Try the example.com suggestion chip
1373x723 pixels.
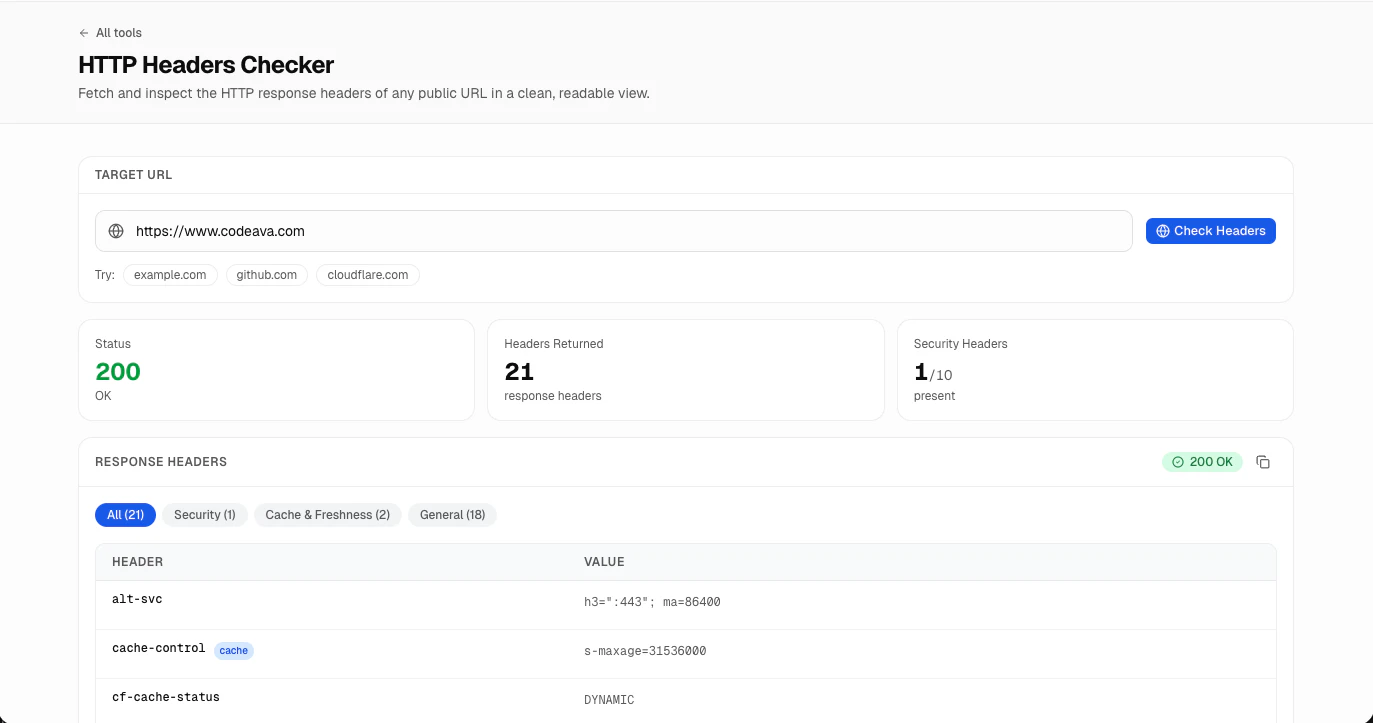170,274
